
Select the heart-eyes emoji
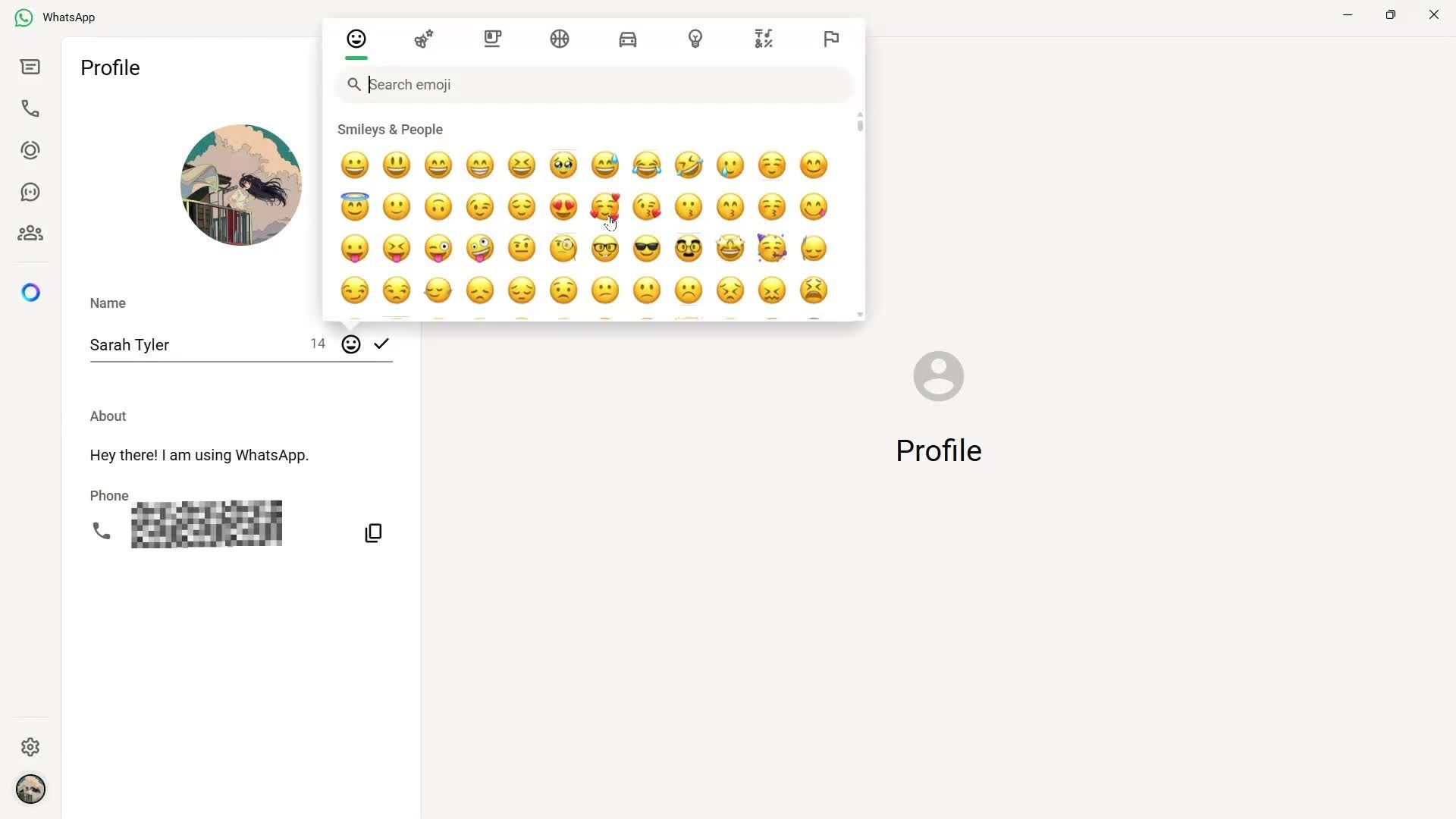click(563, 206)
